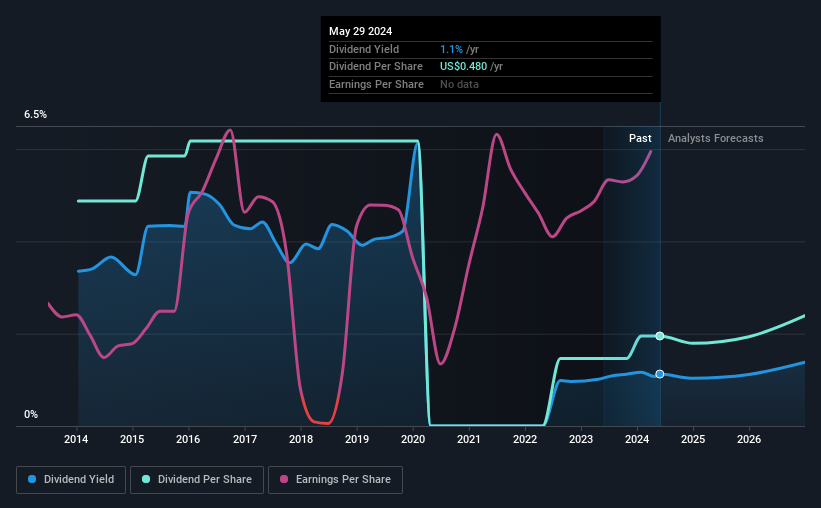Image resolution: width=821 pixels, height=508 pixels.
Task: Click the 2026 x-axis label
Action: 749,439
